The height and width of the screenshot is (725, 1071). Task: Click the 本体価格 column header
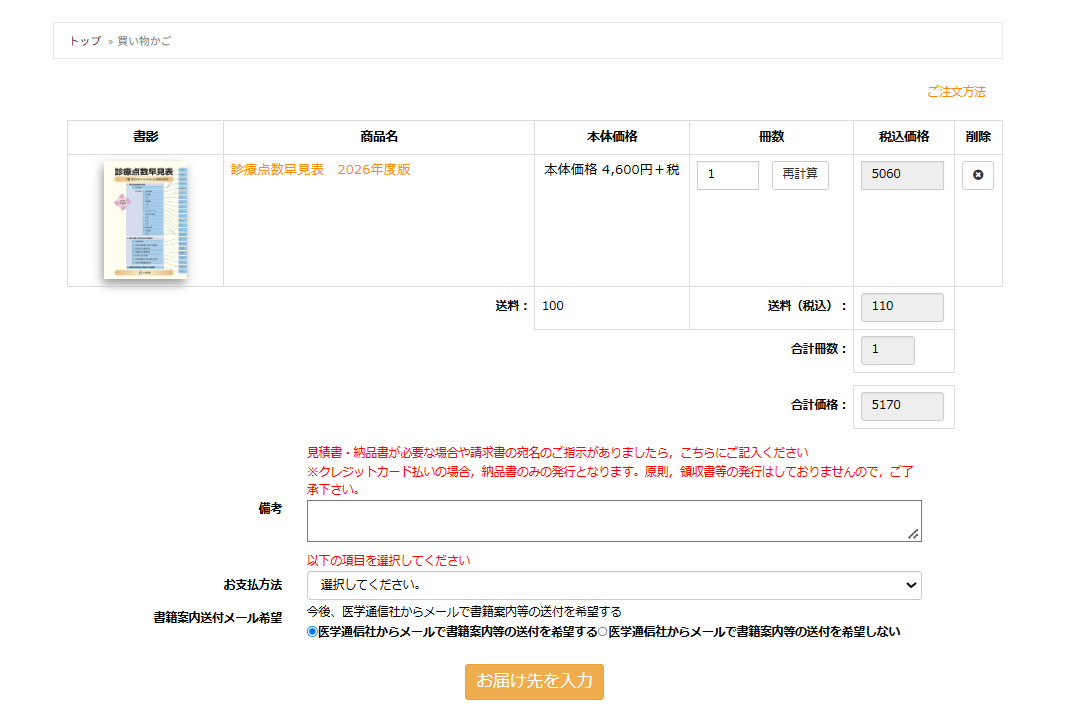pos(612,137)
